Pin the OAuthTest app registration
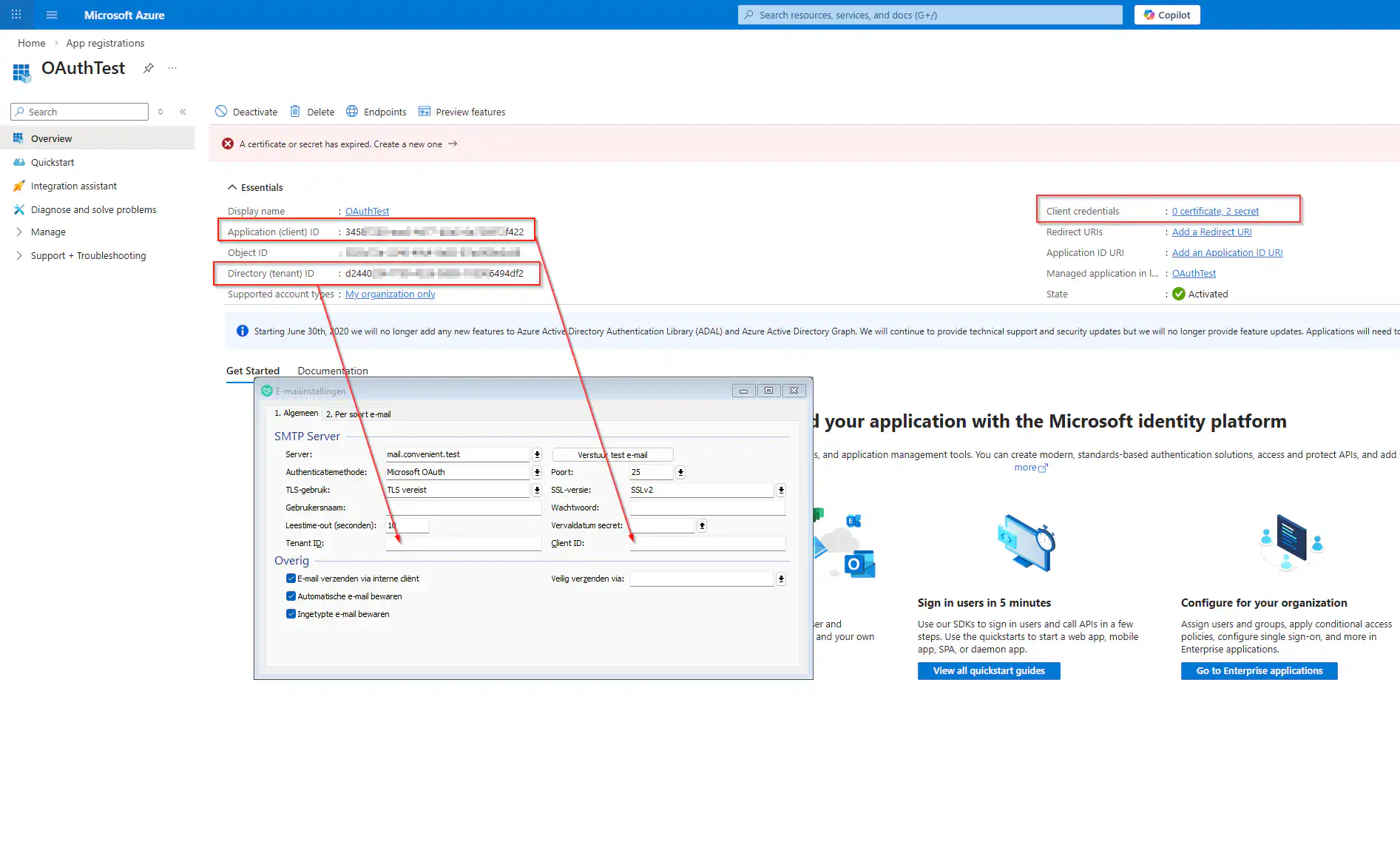The width and height of the screenshot is (1400, 856). [149, 68]
